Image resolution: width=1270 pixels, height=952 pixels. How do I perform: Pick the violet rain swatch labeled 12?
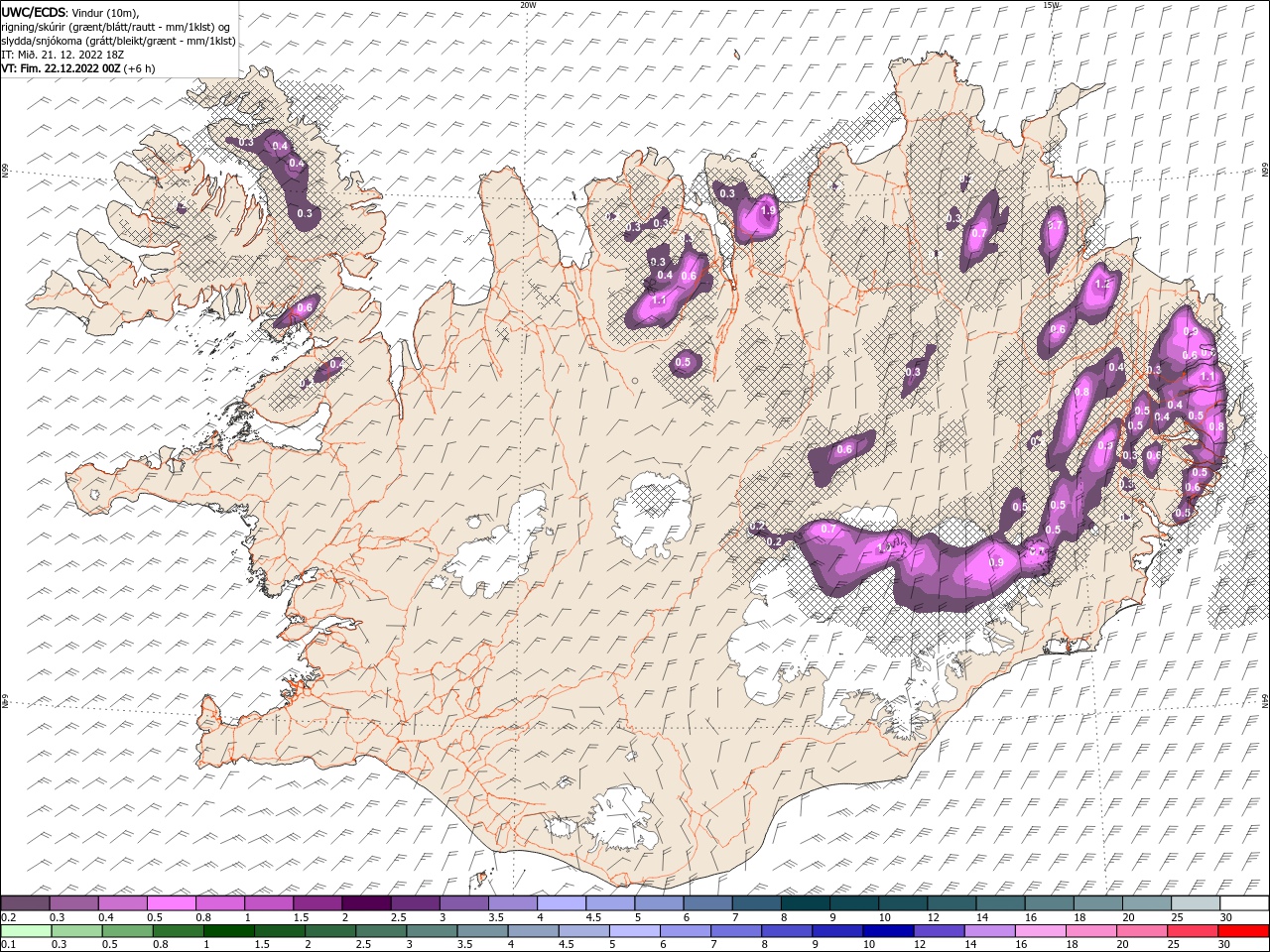940,931
